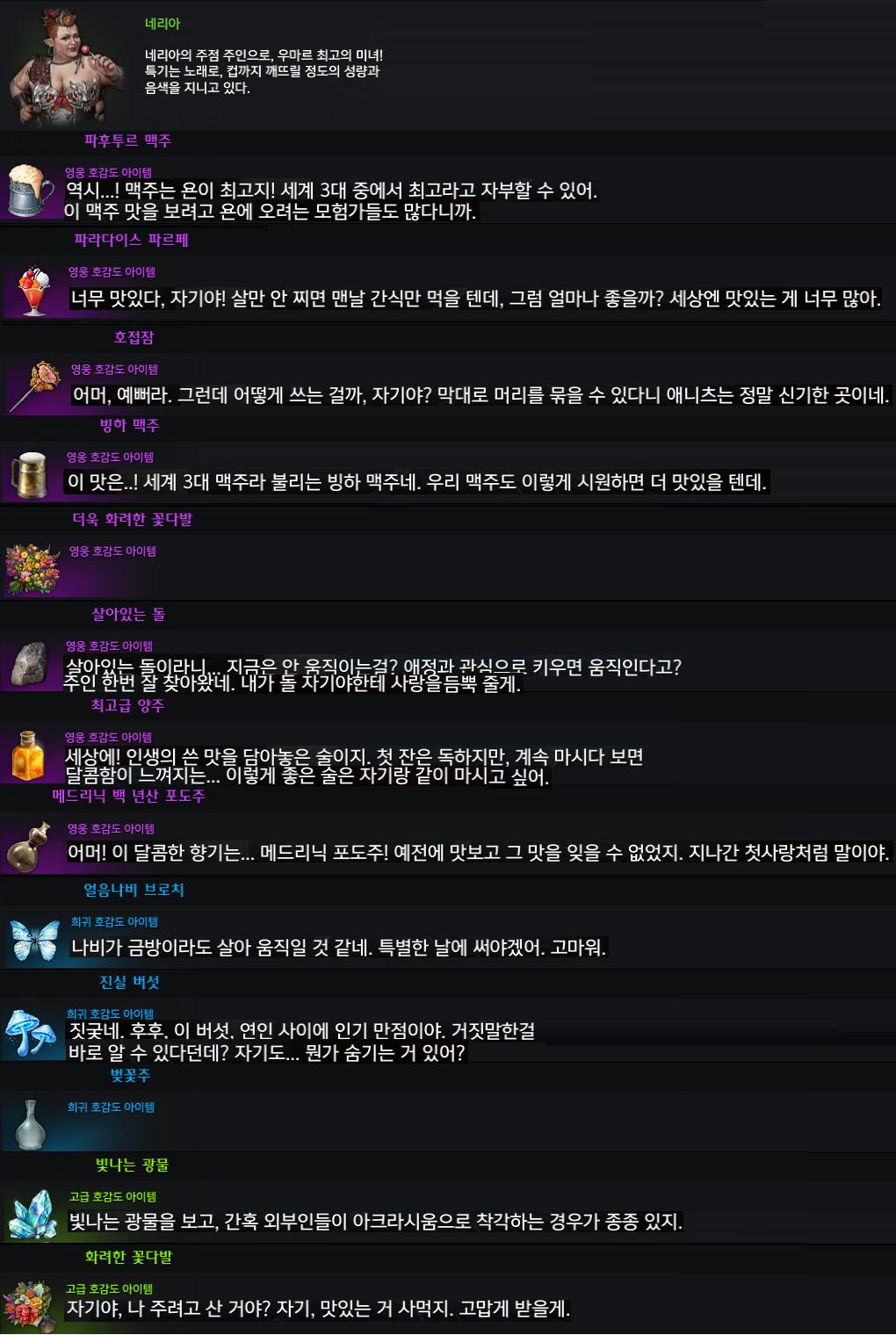Select the 파라다이스 파르페 parfait icon
Image resolution: width=896 pixels, height=1335 pixels.
pos(34,291)
